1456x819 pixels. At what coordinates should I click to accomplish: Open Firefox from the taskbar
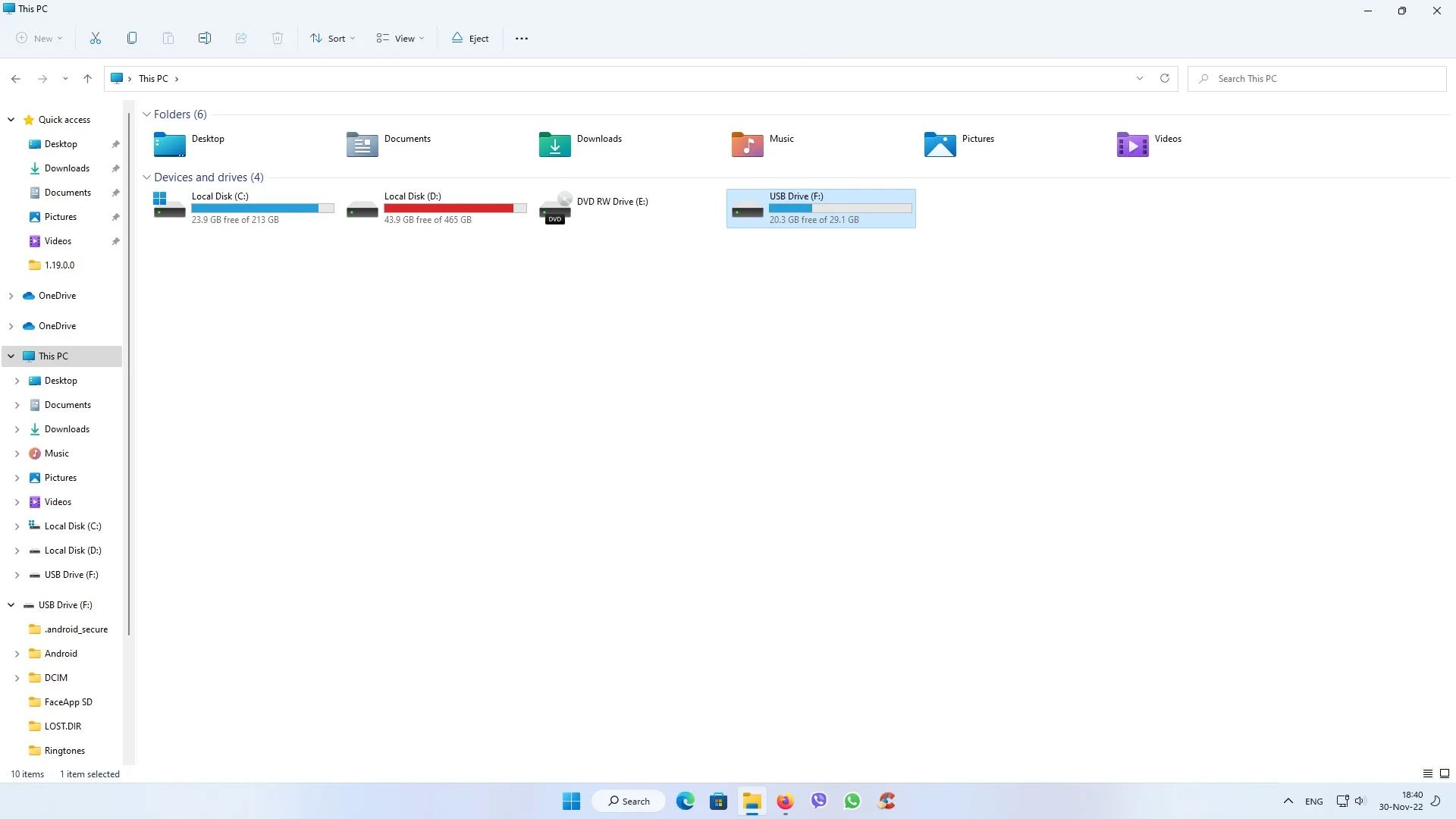coord(785,801)
